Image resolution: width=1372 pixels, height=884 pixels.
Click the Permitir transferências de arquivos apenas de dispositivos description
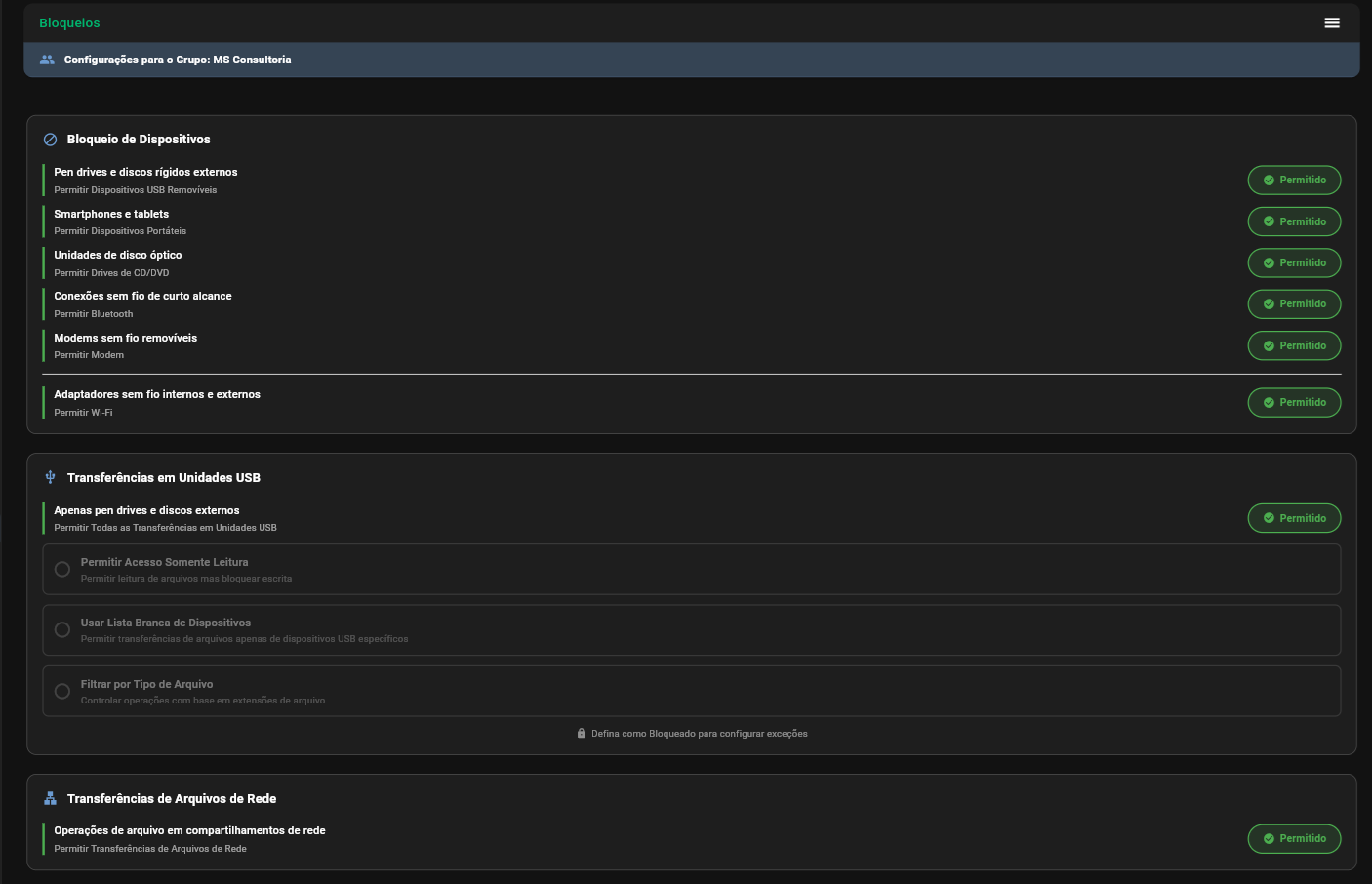click(x=244, y=639)
